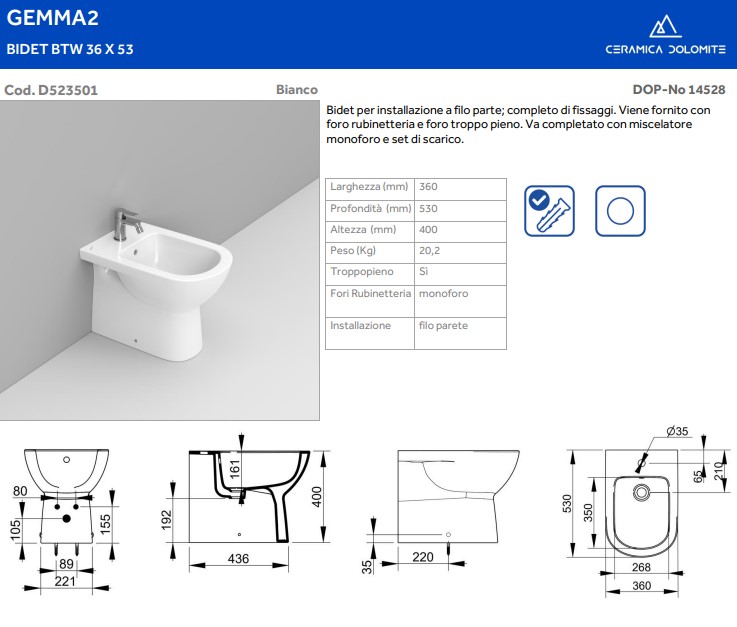Click the product description paragraph
Viewport: 737px width, 627px height.
click(x=518, y=124)
